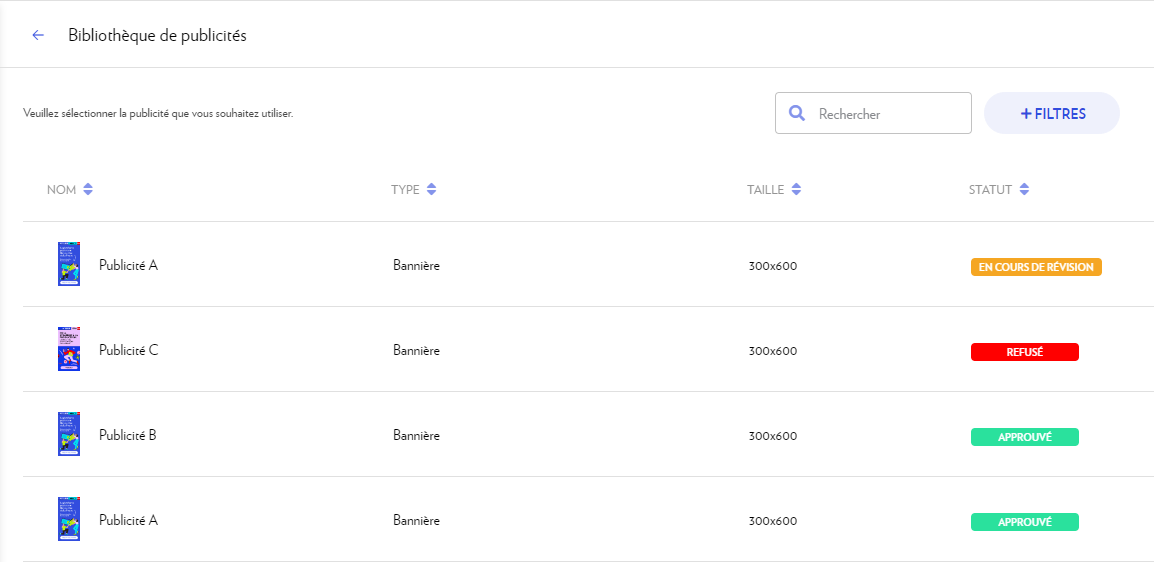This screenshot has height=562, width=1154.
Task: Click the magnifying glass search icon
Action: (797, 113)
